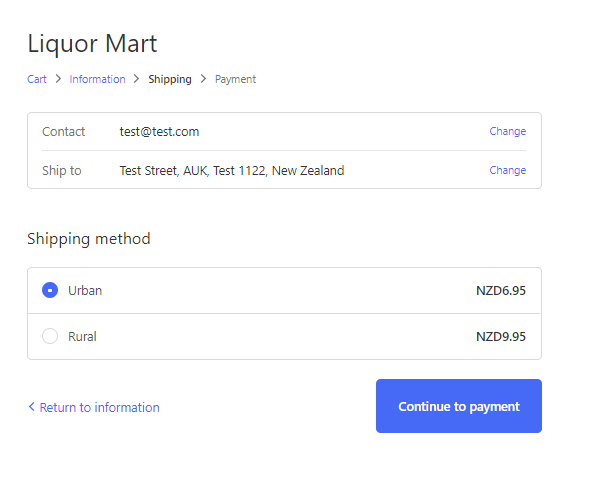Click the test@test.com contact email text

[x=159, y=132]
